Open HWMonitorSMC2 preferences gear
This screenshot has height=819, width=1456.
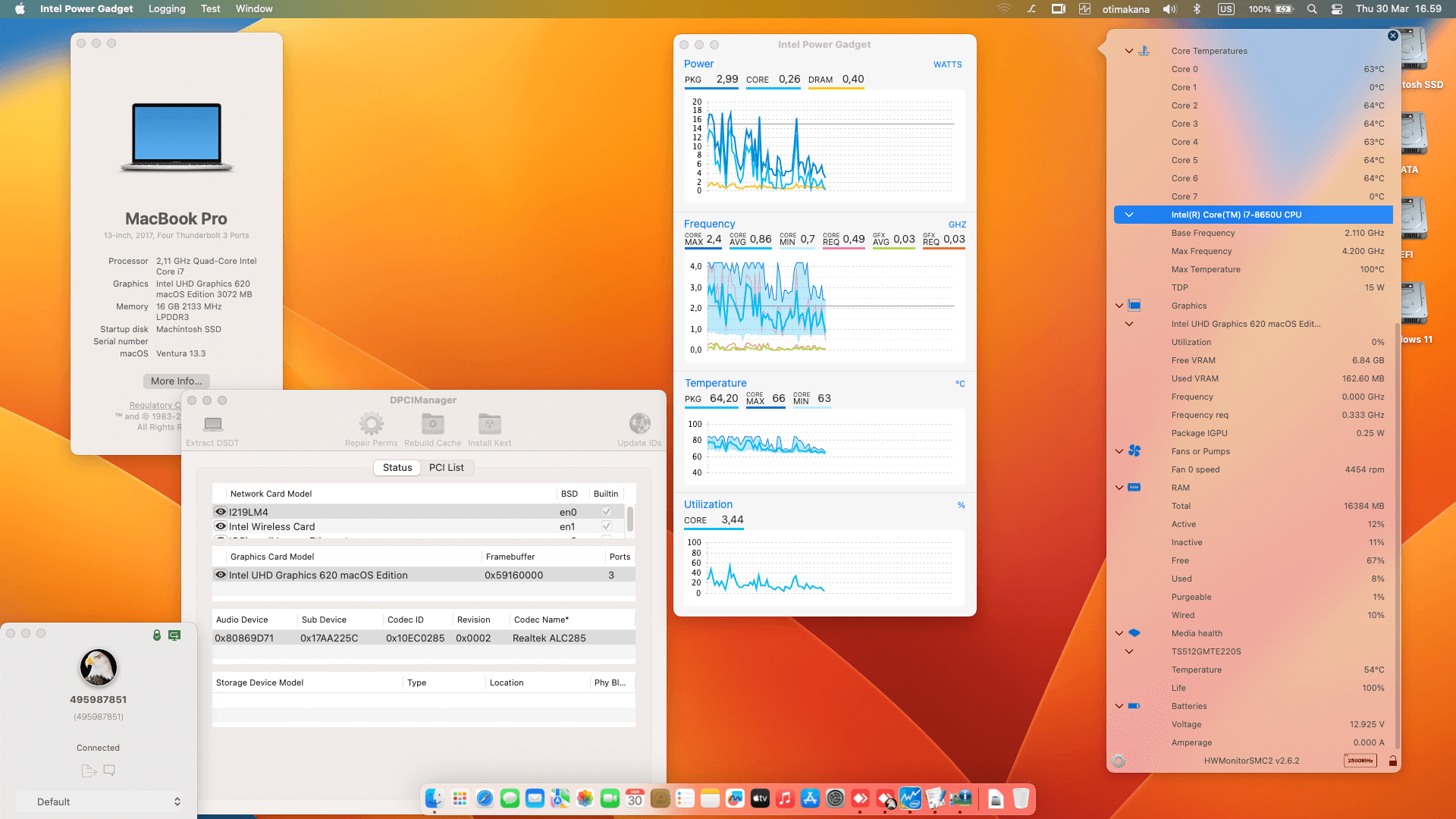click(1118, 761)
